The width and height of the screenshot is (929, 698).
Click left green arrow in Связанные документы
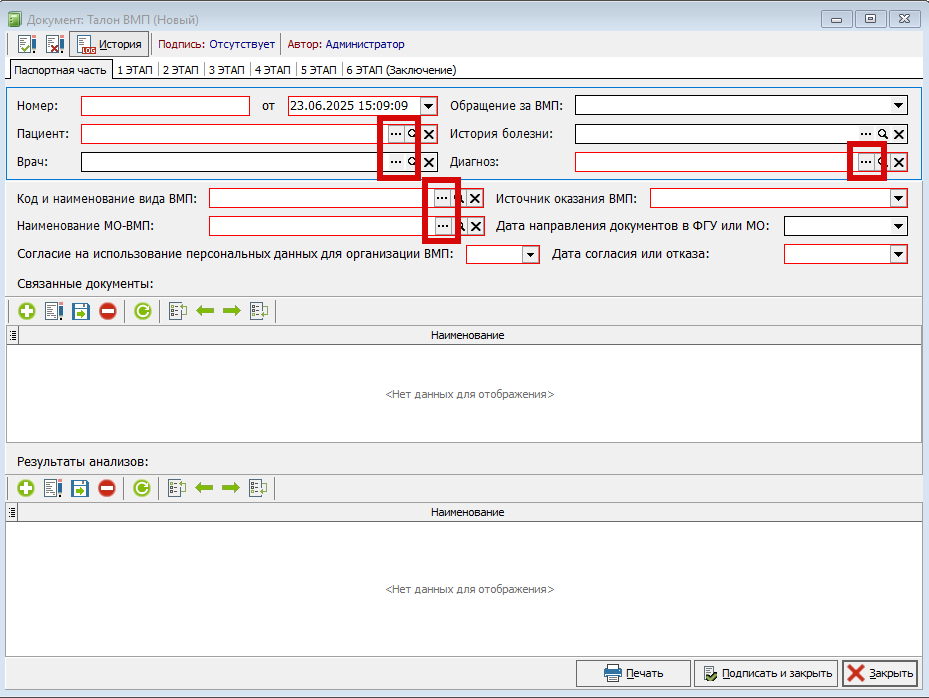(x=205, y=311)
